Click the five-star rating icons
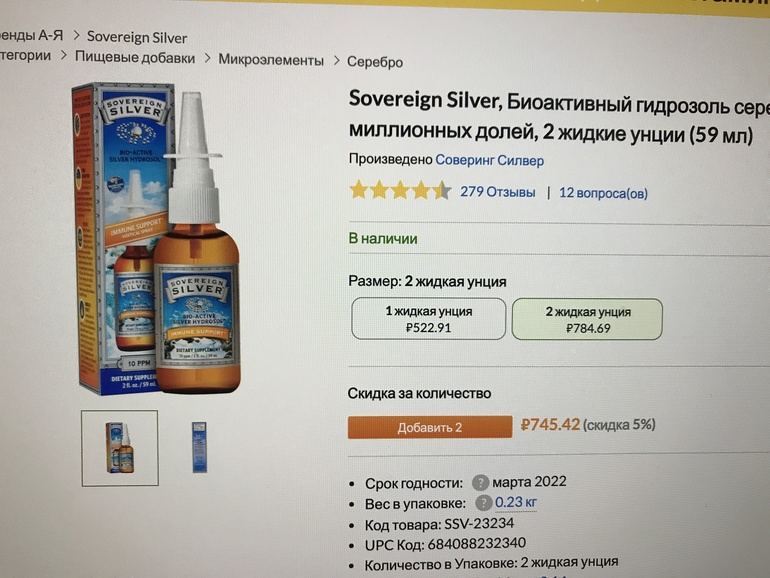Image resolution: width=770 pixels, height=578 pixels. tap(400, 190)
